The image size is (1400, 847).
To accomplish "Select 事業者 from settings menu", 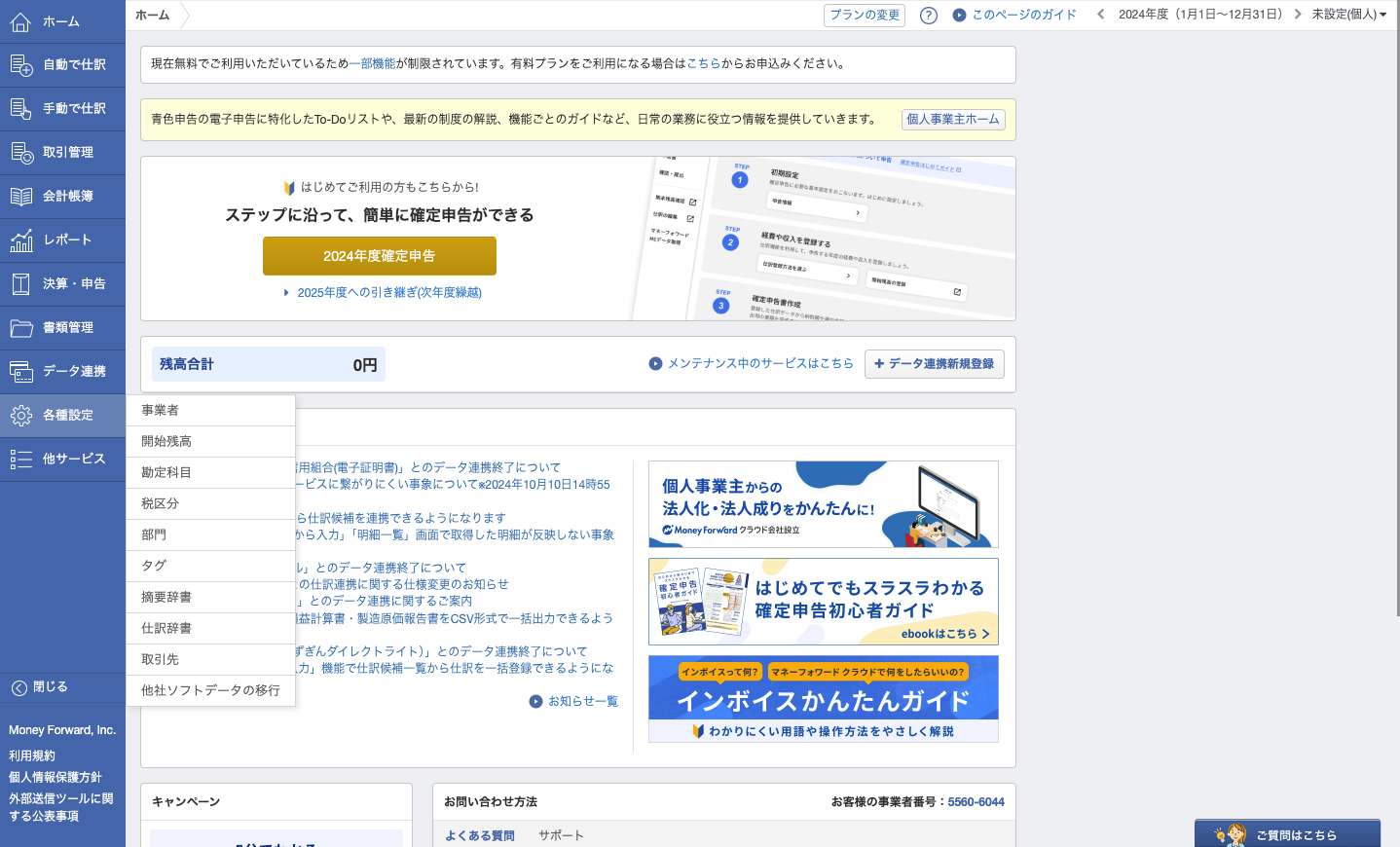I will pyautogui.click(x=210, y=411).
